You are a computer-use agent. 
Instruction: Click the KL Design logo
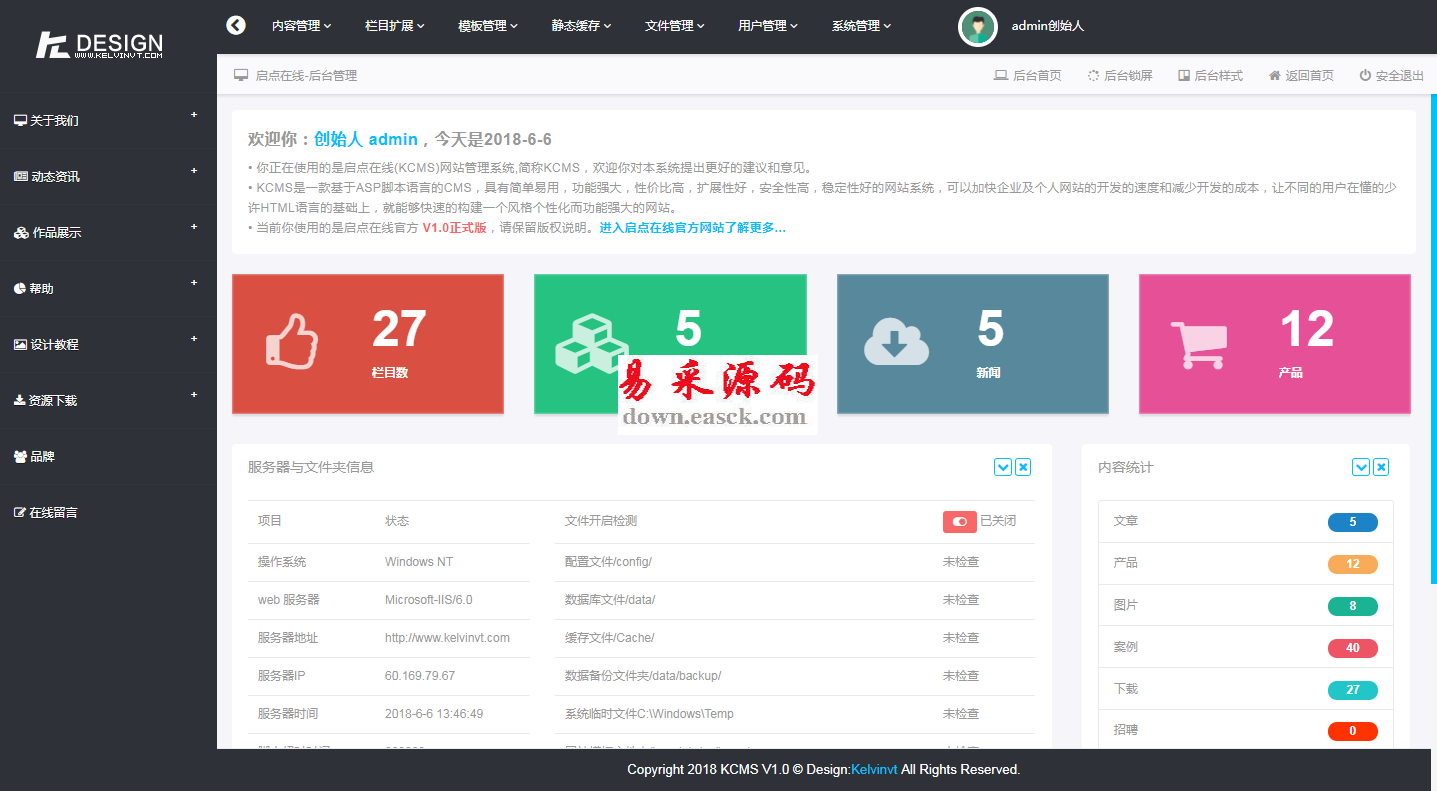(99, 45)
